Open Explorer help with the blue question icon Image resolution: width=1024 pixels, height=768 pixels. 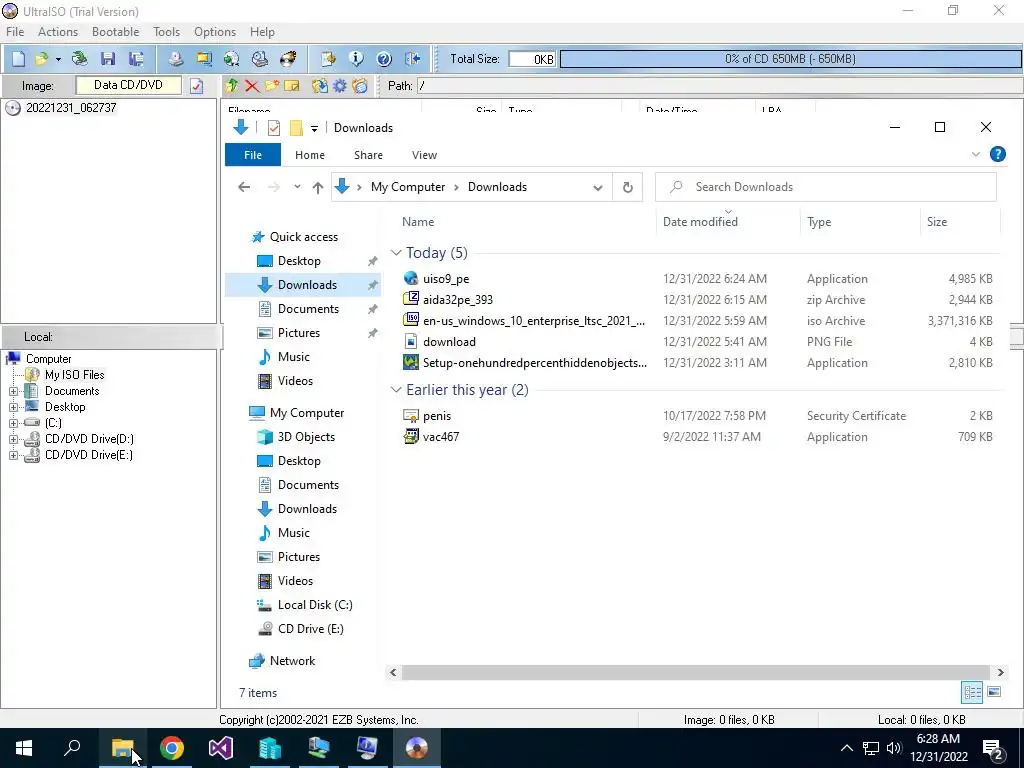[x=997, y=154]
